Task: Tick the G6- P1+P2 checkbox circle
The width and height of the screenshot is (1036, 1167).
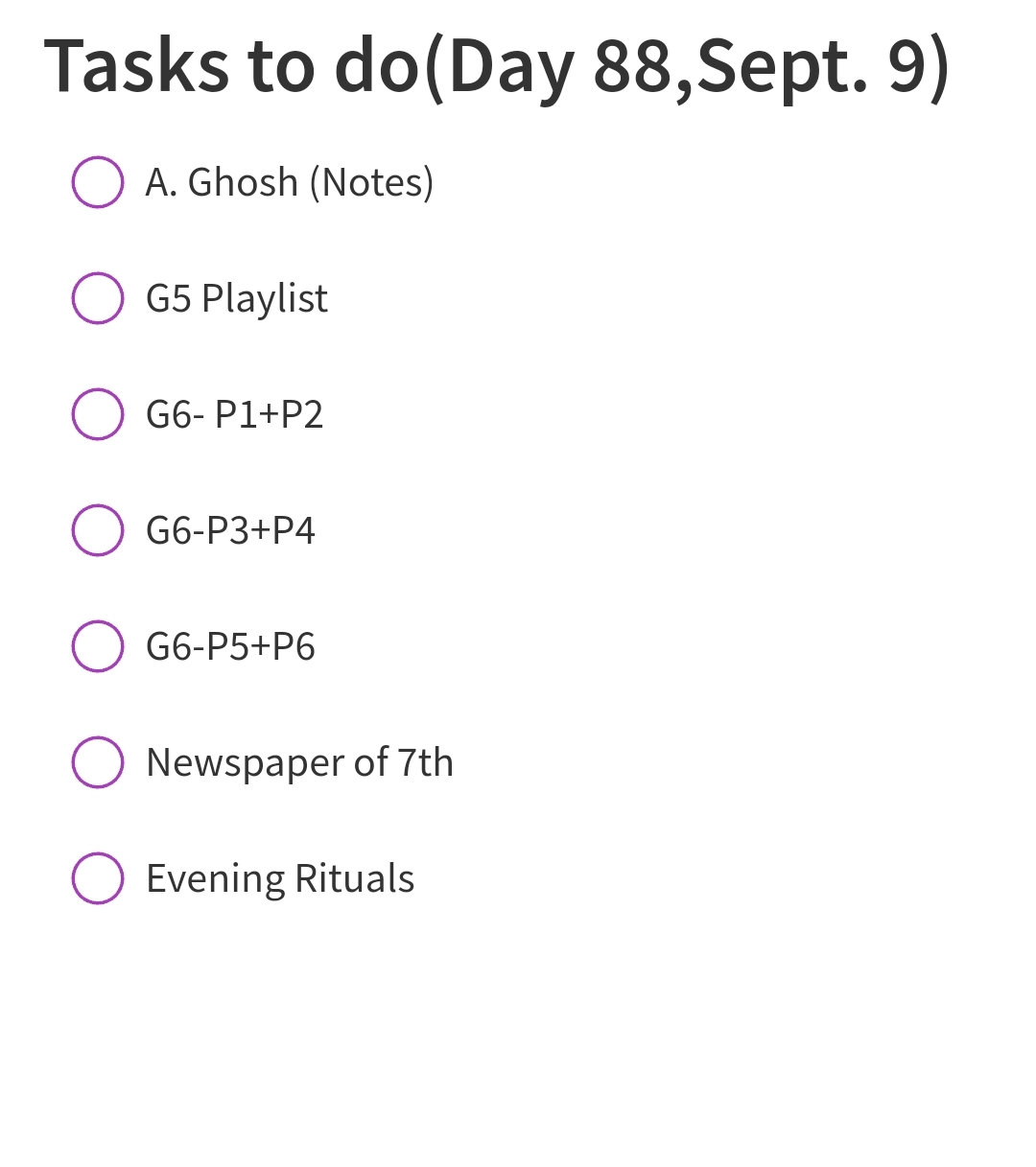Action: click(x=98, y=414)
